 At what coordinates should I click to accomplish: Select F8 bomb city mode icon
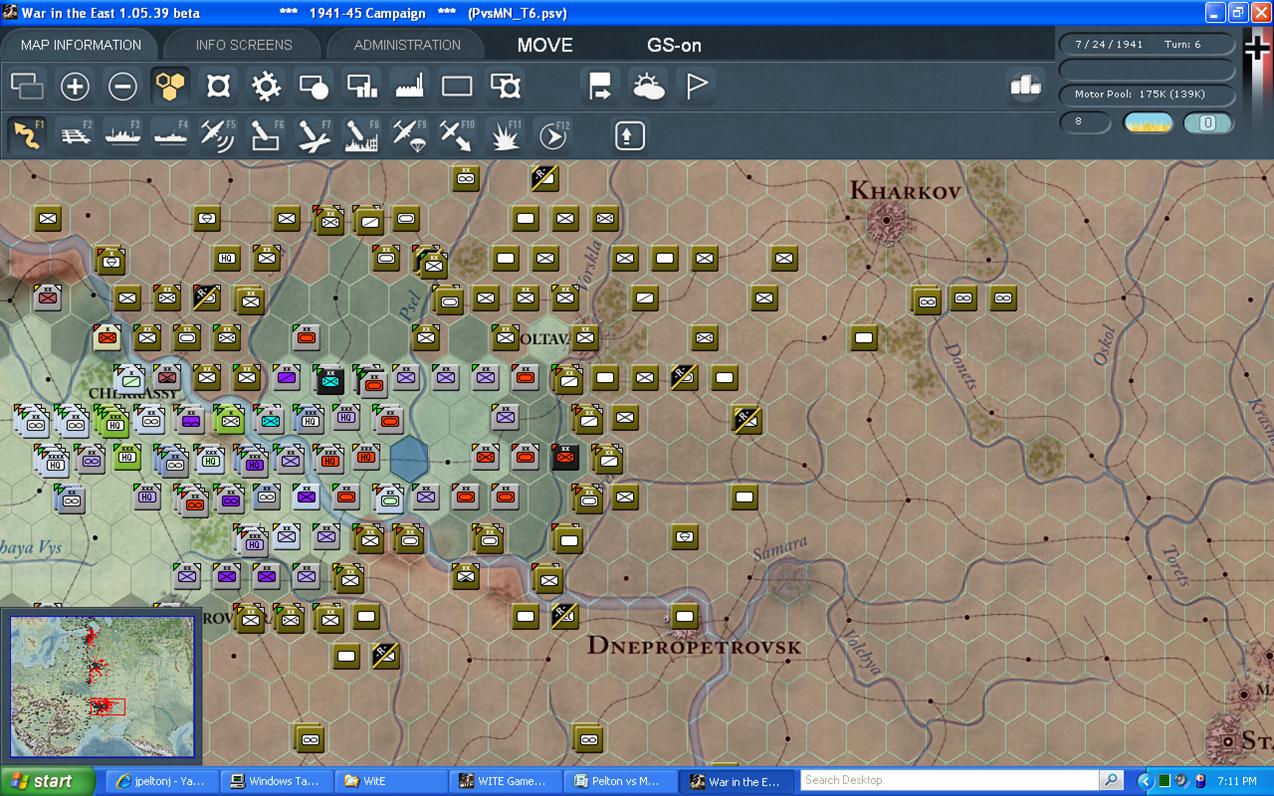tap(362, 135)
